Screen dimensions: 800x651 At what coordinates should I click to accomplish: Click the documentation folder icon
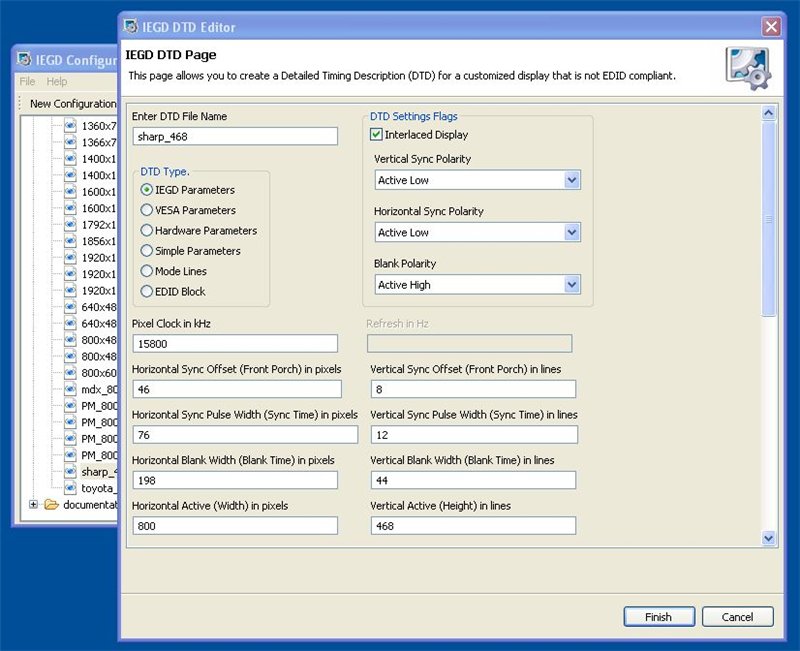tap(51, 505)
